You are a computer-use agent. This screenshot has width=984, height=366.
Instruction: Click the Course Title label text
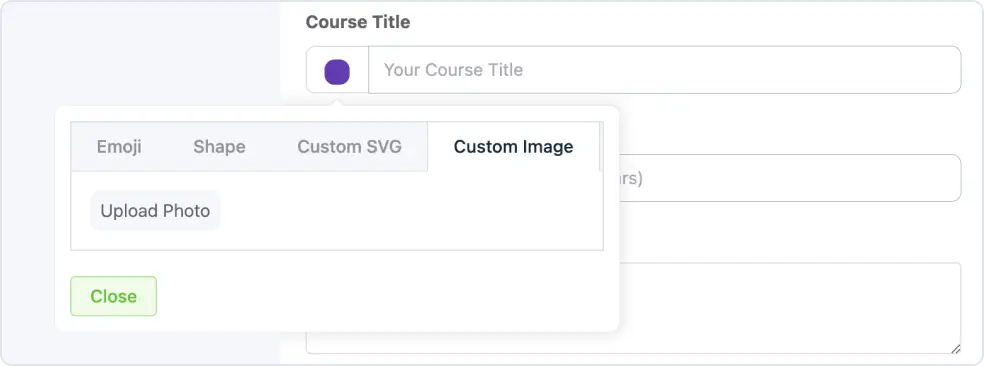[x=358, y=22]
